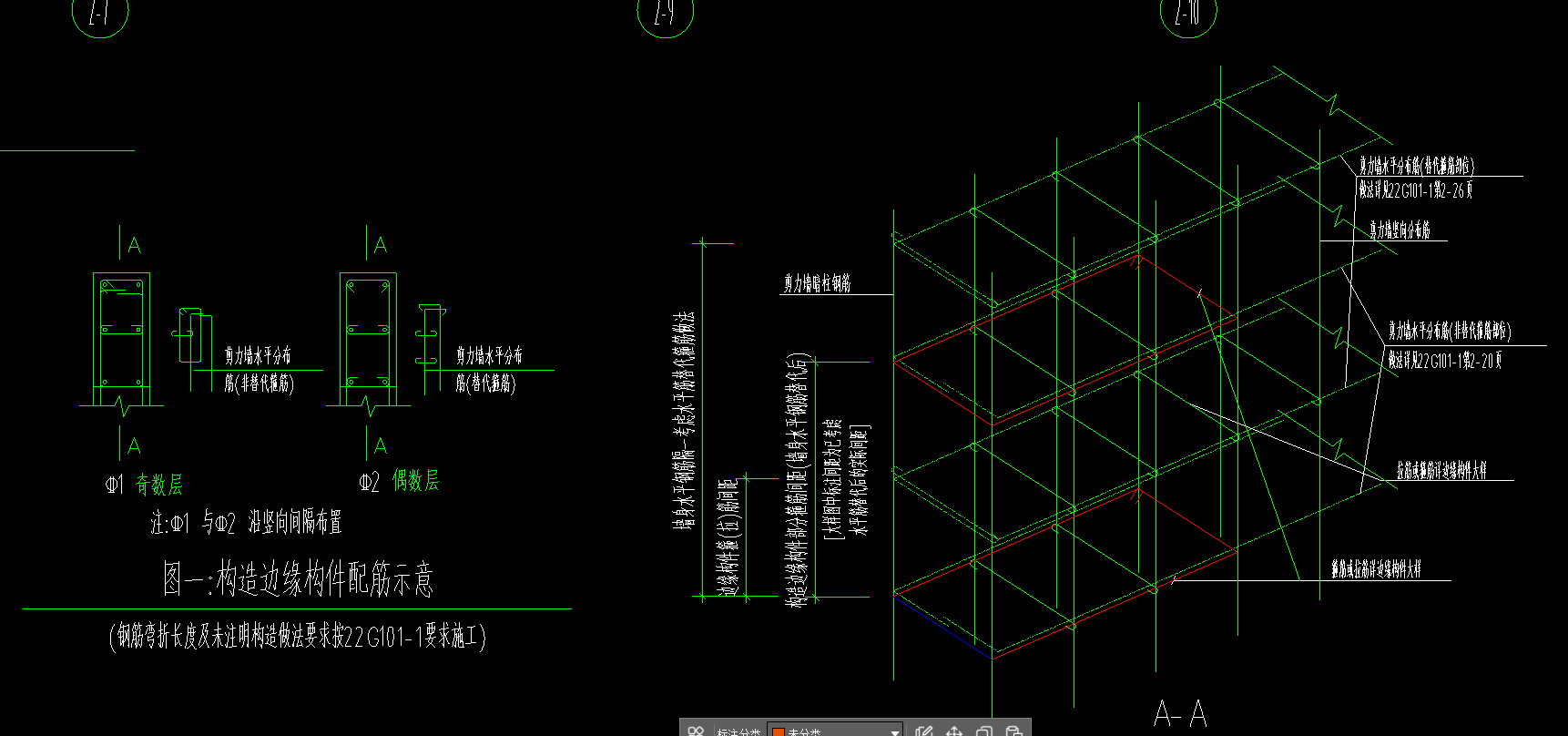
Task: Select the 箍筋或拉筋详边缘构件大样 label
Action: pyautogui.click(x=1376, y=569)
